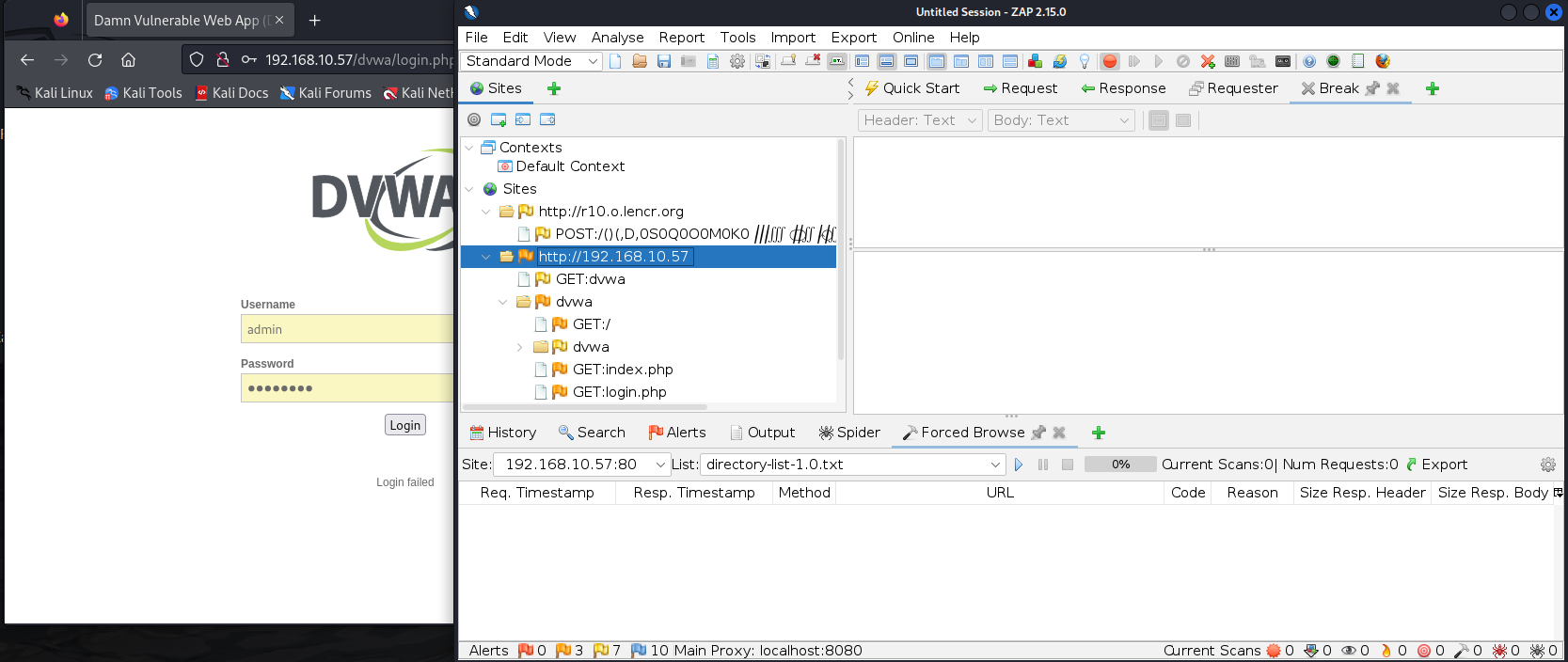Open the Body: Text dropdown

pyautogui.click(x=1061, y=120)
